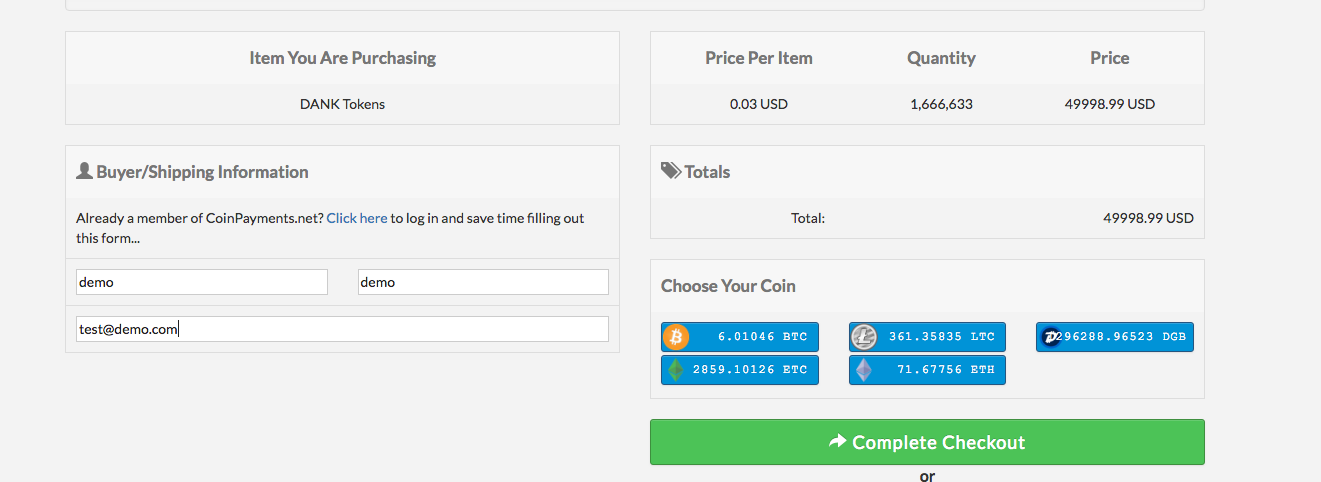The height and width of the screenshot is (482, 1321).
Task: Click the DANK Tokens item name
Action: point(342,104)
